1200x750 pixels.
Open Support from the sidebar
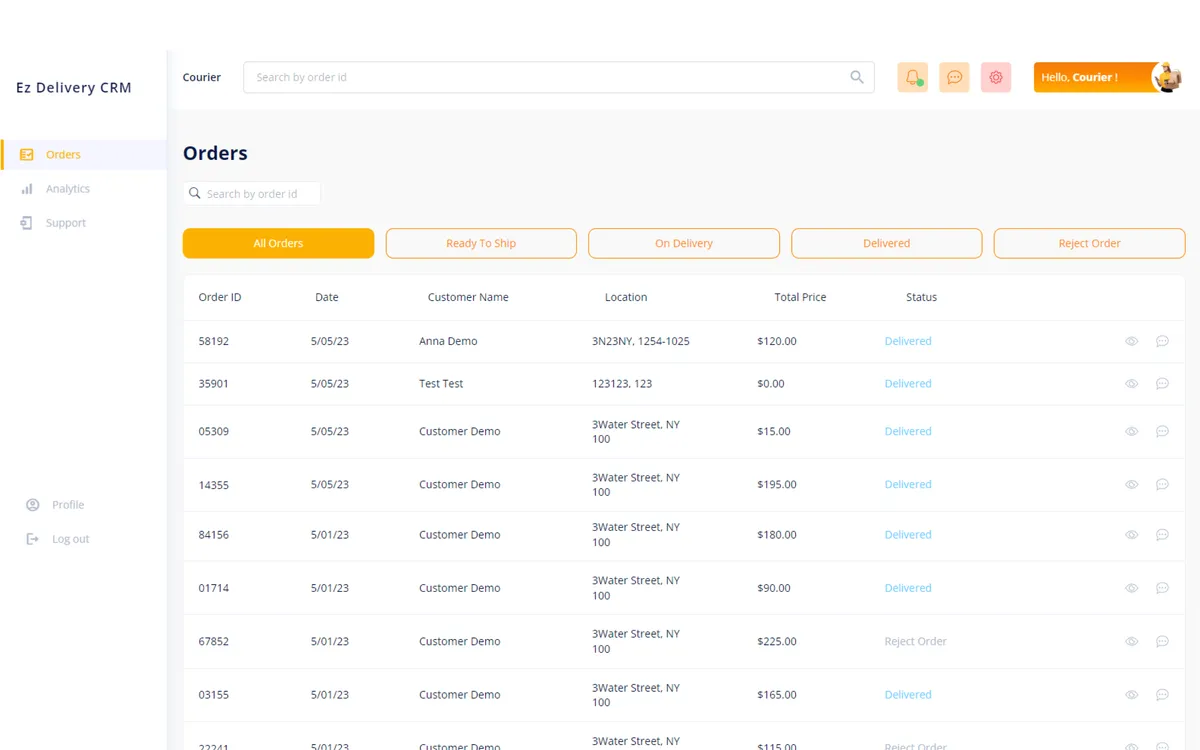pyautogui.click(x=66, y=223)
